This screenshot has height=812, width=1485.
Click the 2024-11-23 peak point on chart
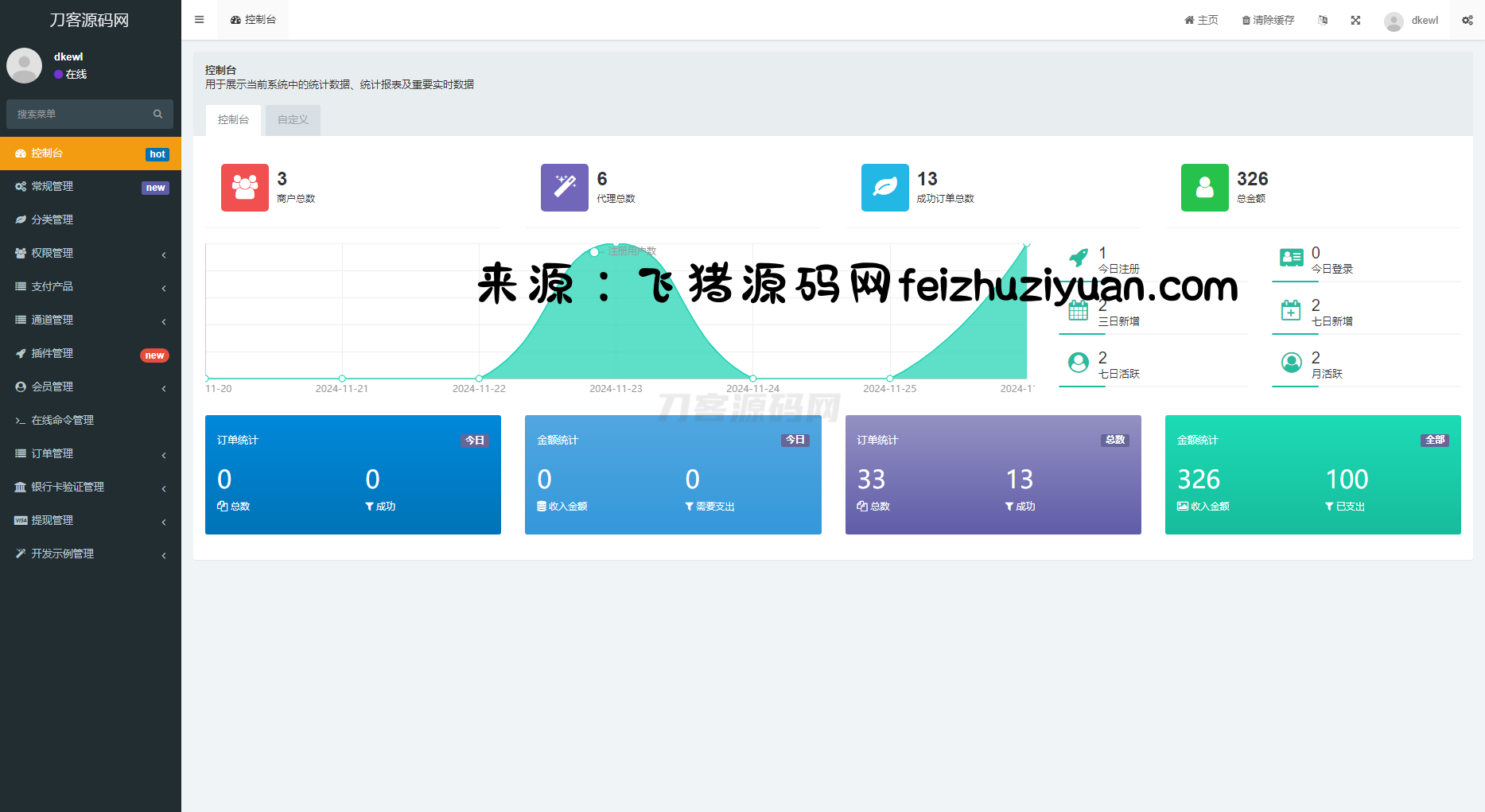616,244
